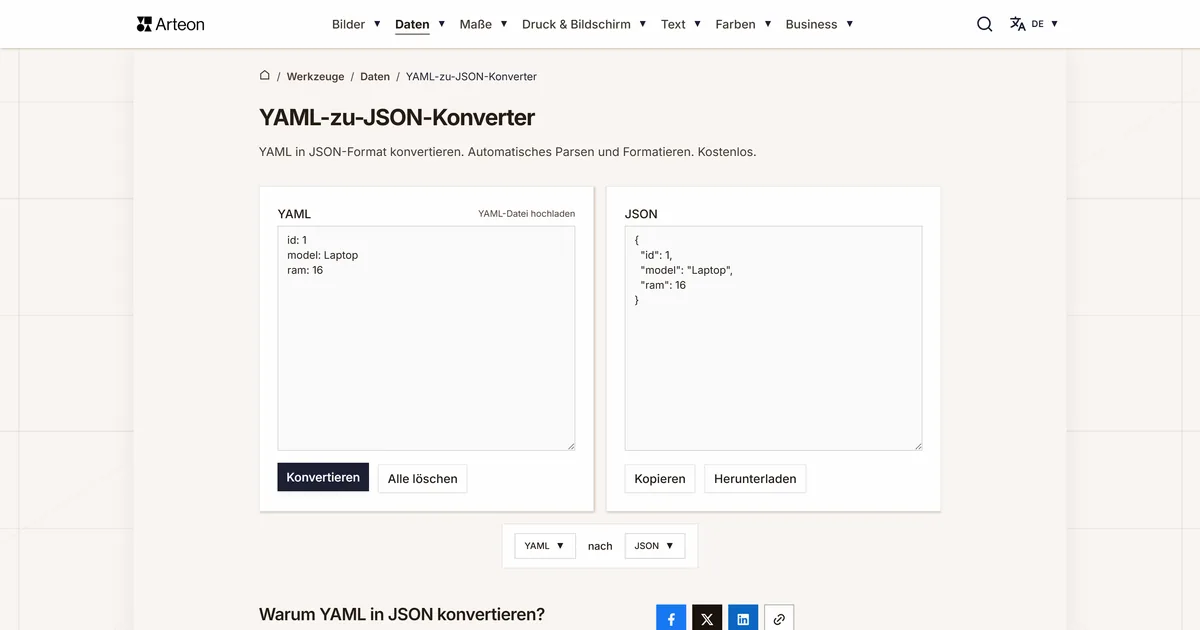Go to home via breadcrumb house icon
Image resolution: width=1200 pixels, height=630 pixels.
click(x=265, y=75)
